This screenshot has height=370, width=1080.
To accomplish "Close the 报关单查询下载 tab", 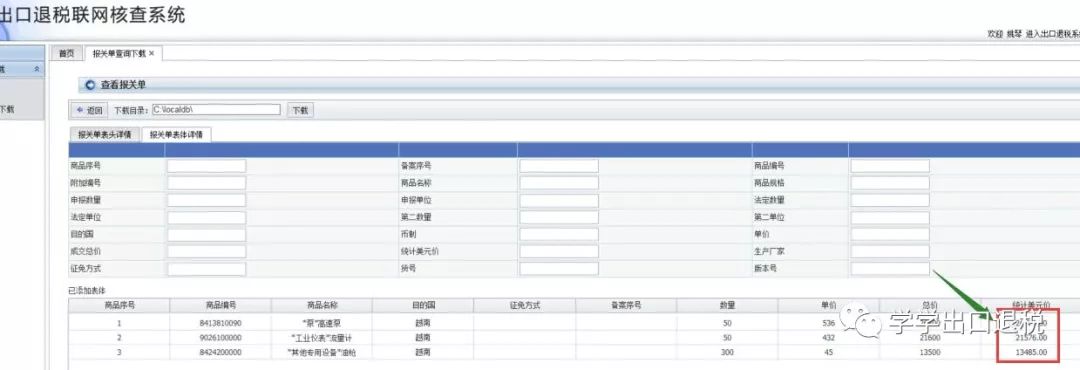I will click(x=152, y=53).
